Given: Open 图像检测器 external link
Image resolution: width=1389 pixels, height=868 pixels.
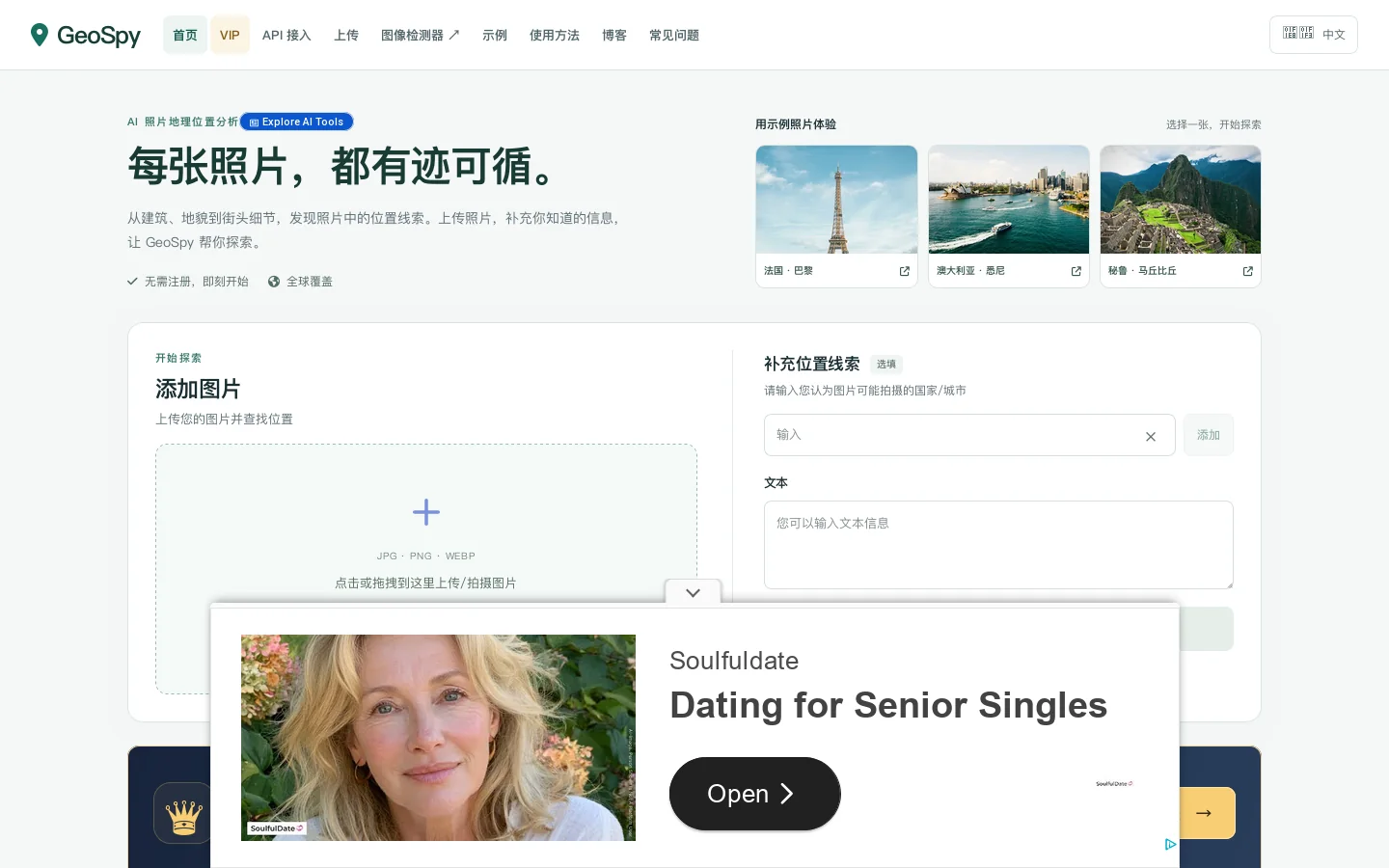Looking at the screenshot, I should click(x=420, y=36).
